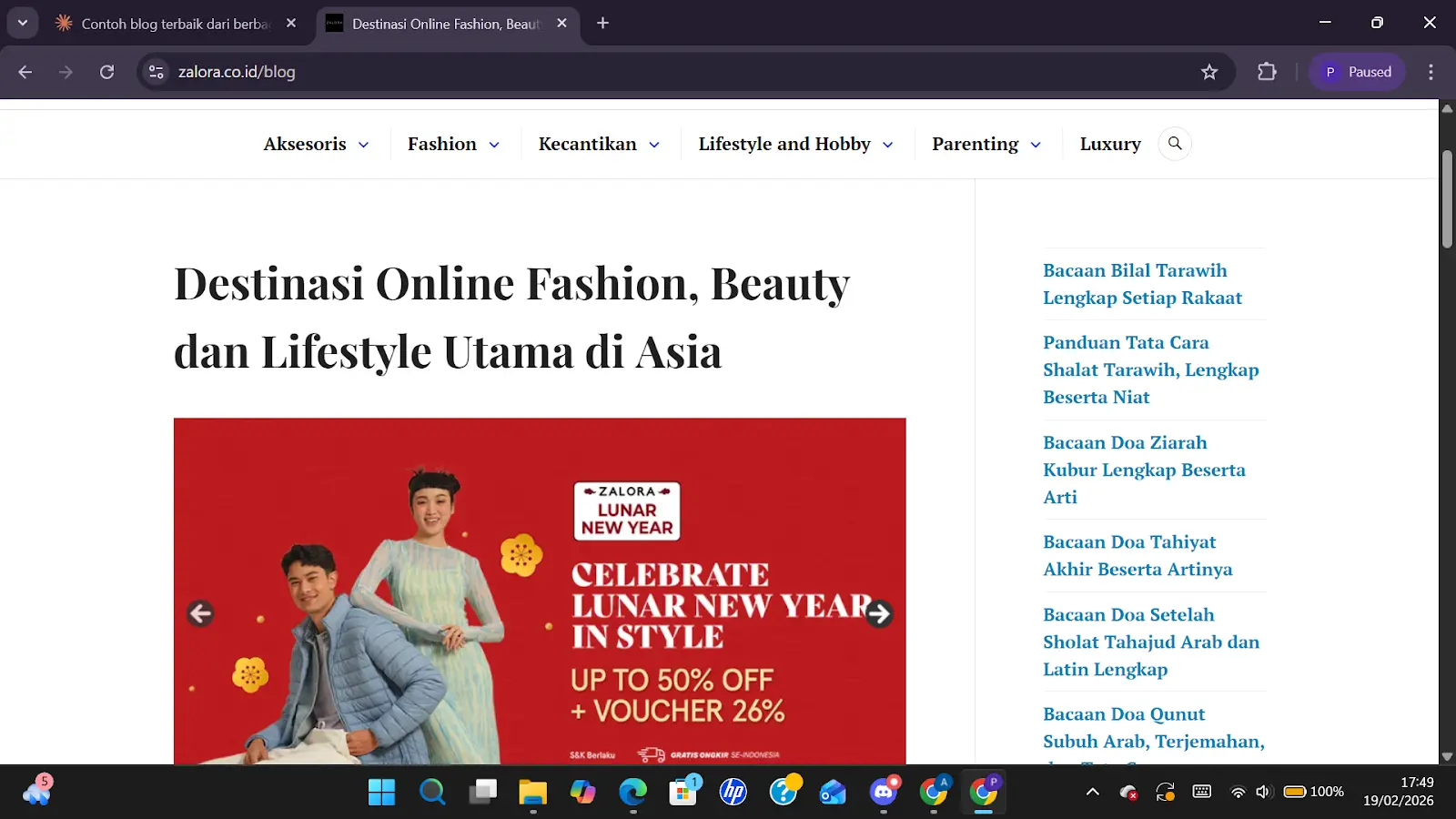Open Outlook from the taskbar
The height and width of the screenshot is (819, 1456).
pos(834,792)
